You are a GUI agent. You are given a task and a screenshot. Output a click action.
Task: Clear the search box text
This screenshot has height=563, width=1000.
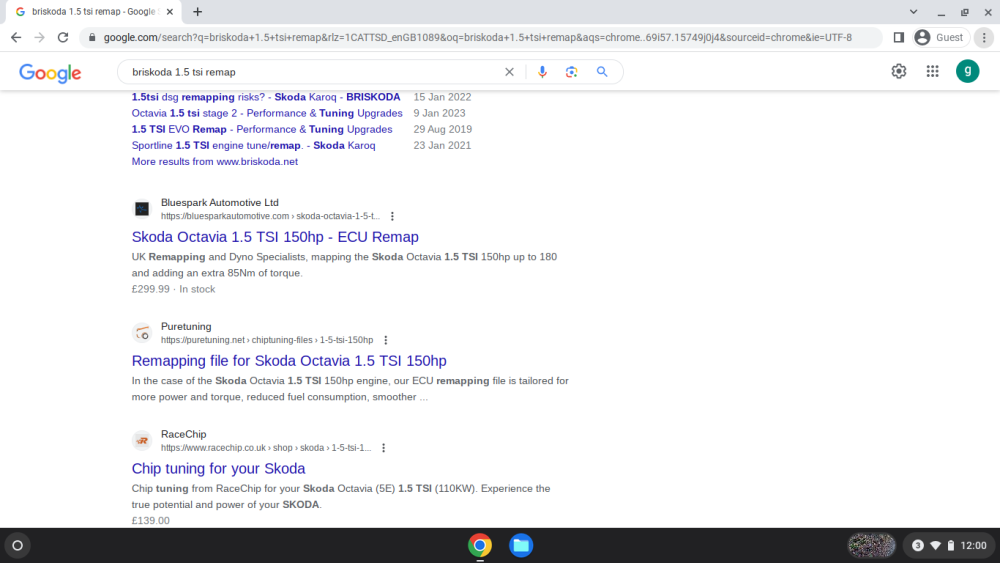point(509,72)
